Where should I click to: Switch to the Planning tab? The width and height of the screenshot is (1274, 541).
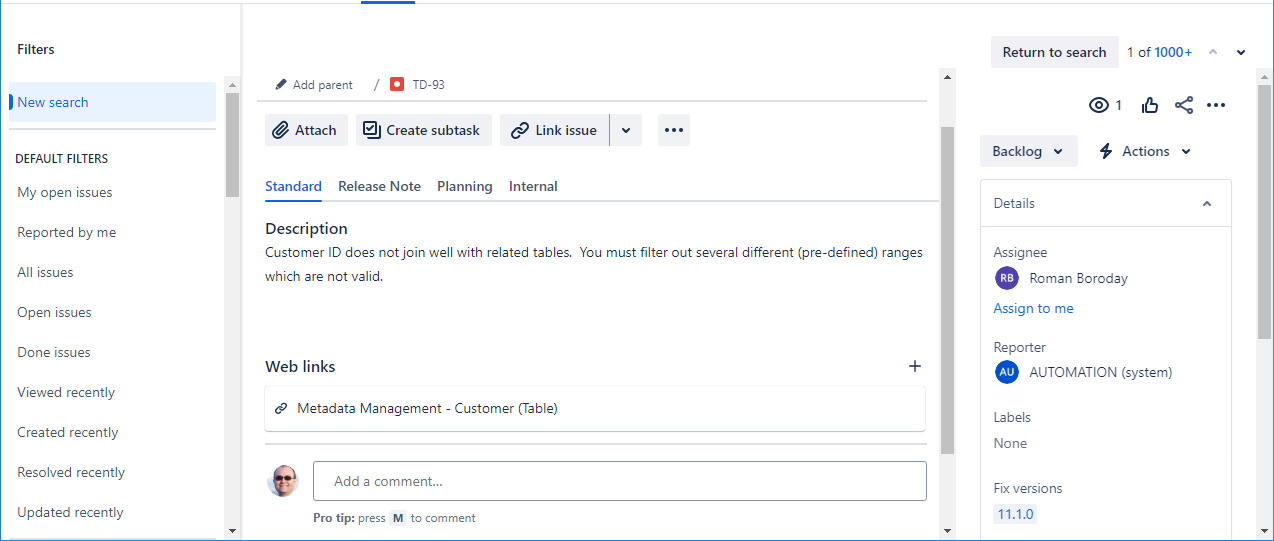pyautogui.click(x=464, y=186)
